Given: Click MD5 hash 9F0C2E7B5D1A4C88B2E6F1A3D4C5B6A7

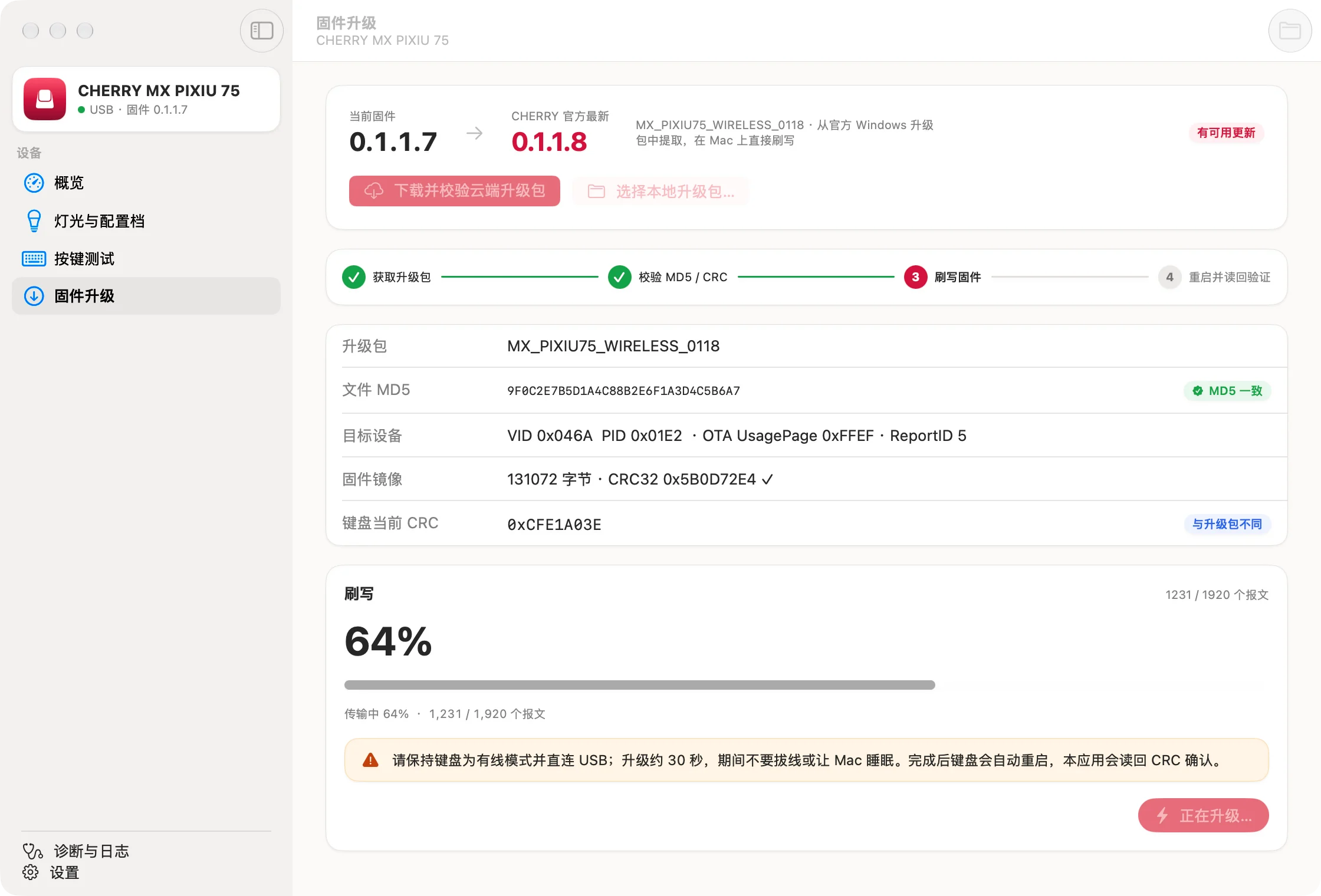Looking at the screenshot, I should (x=623, y=391).
